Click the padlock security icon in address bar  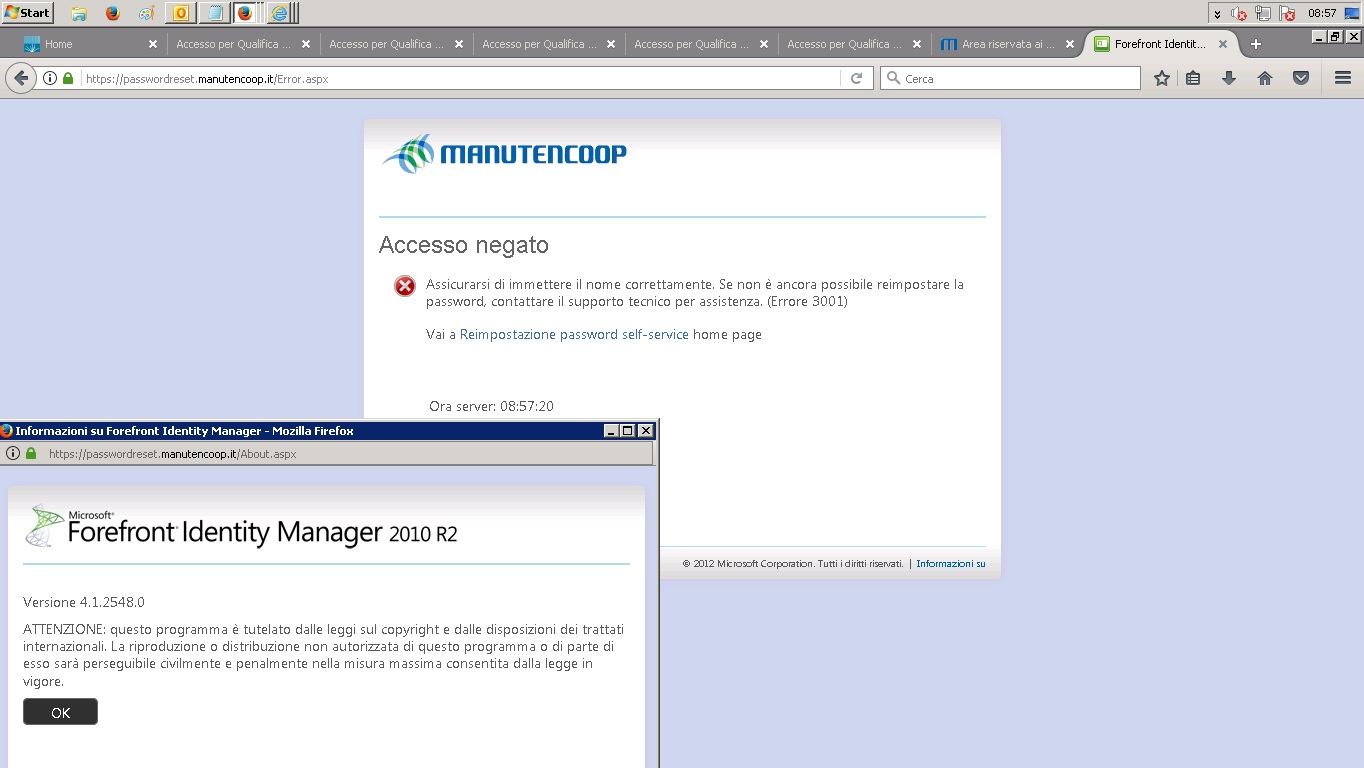point(67,77)
